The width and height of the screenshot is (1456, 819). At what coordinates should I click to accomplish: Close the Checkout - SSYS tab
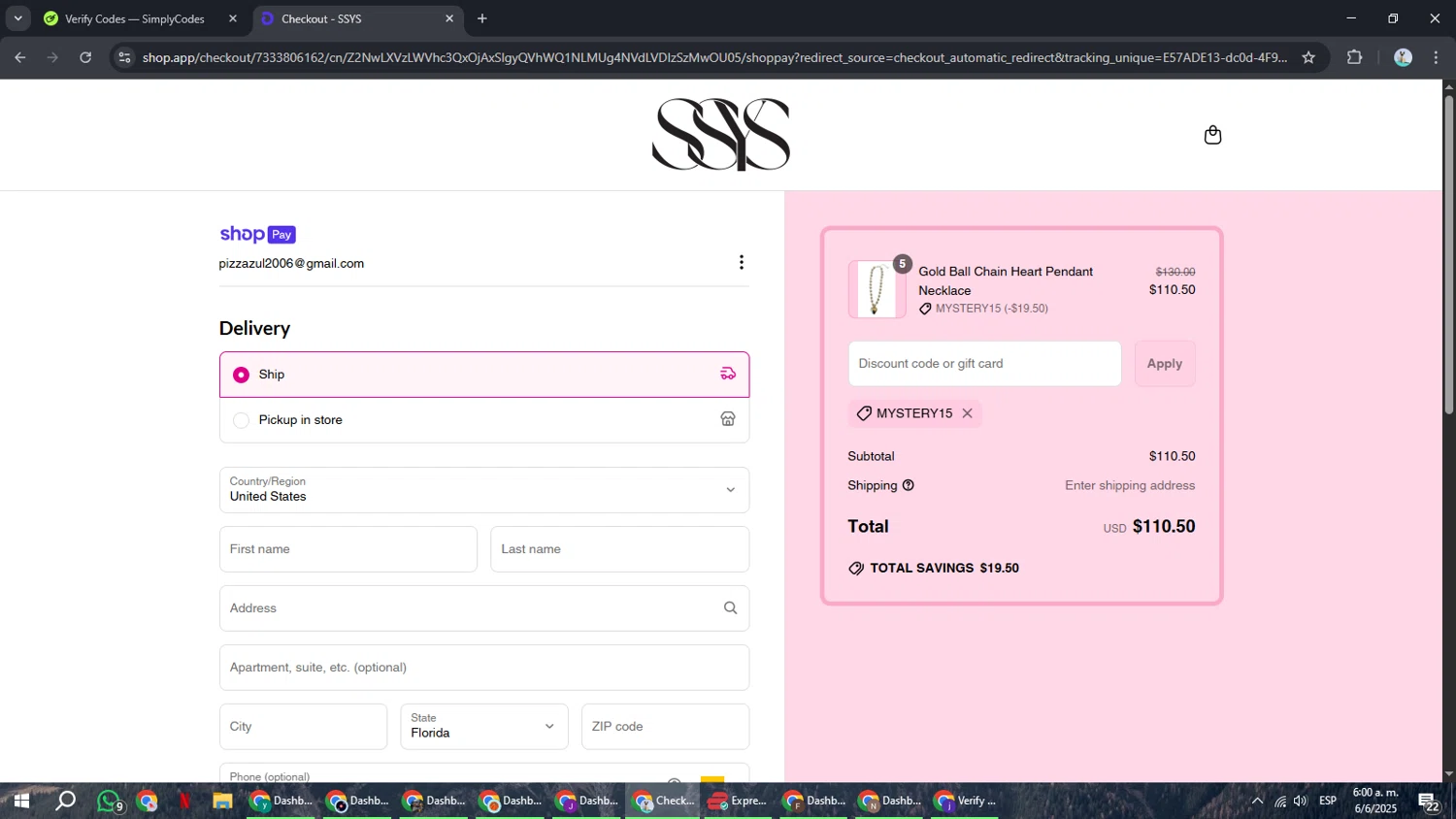click(449, 18)
